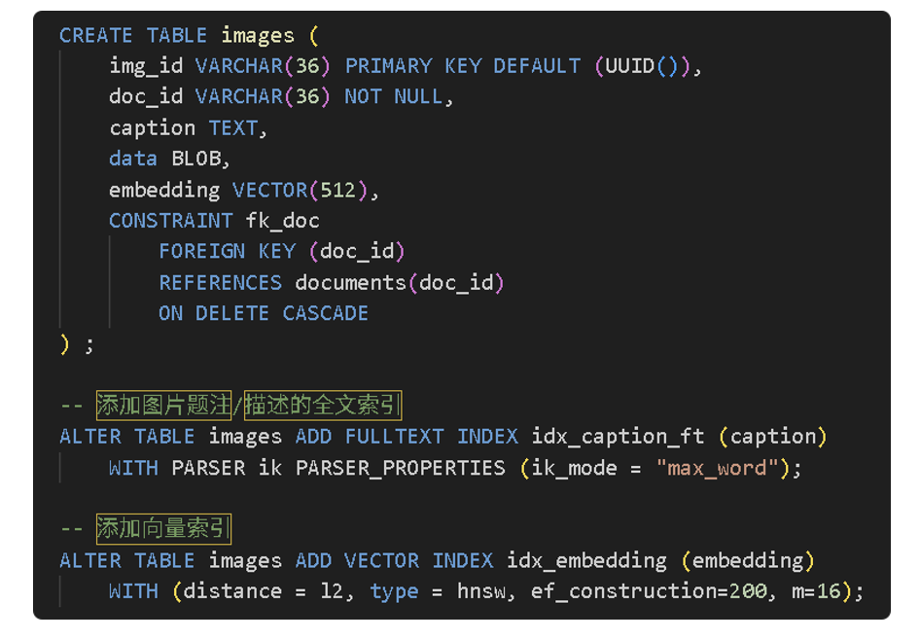This screenshot has width=920, height=640.
Task: Click the ON DELETE CASCADE clause
Action: (263, 313)
